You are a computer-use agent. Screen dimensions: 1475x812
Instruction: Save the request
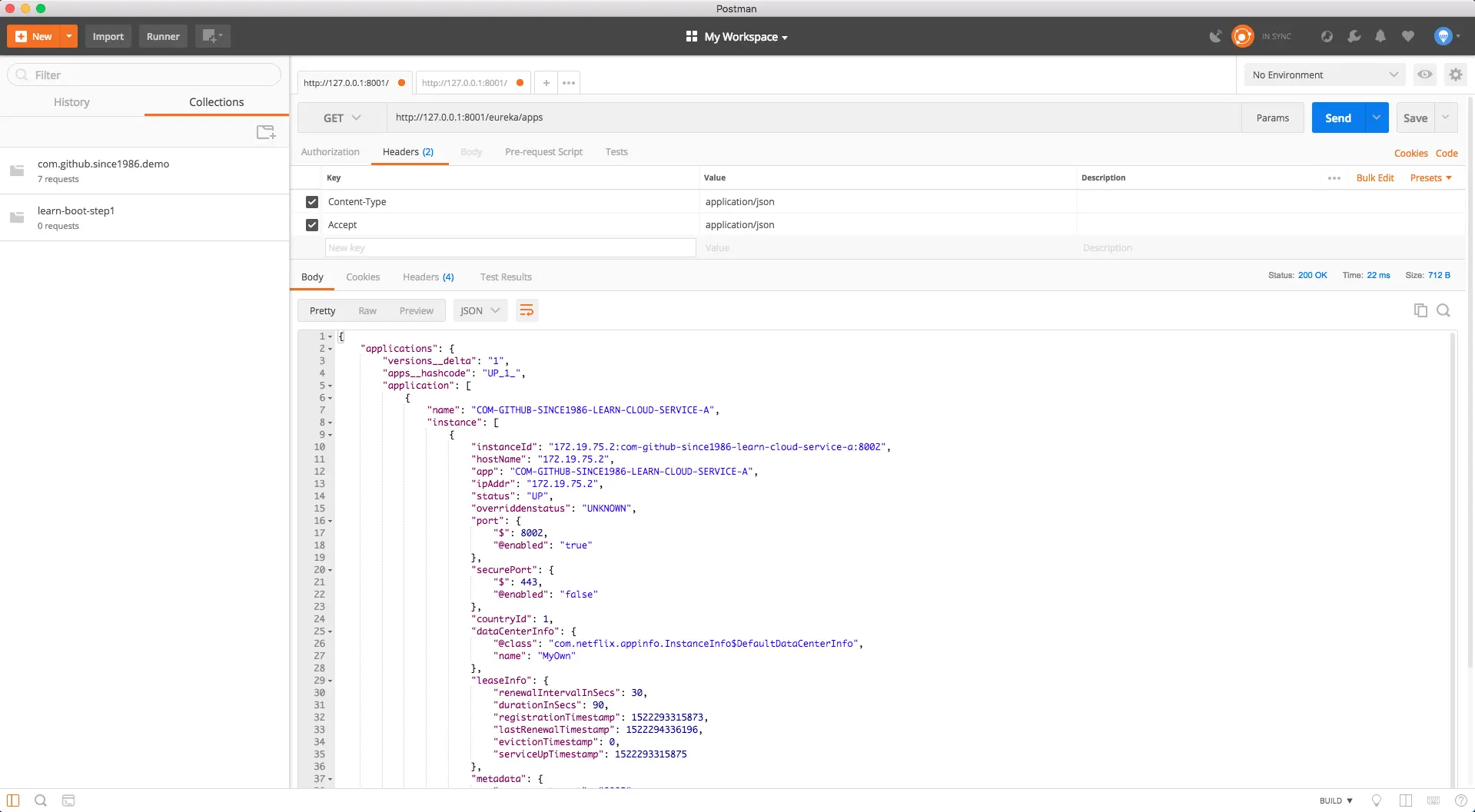1415,118
